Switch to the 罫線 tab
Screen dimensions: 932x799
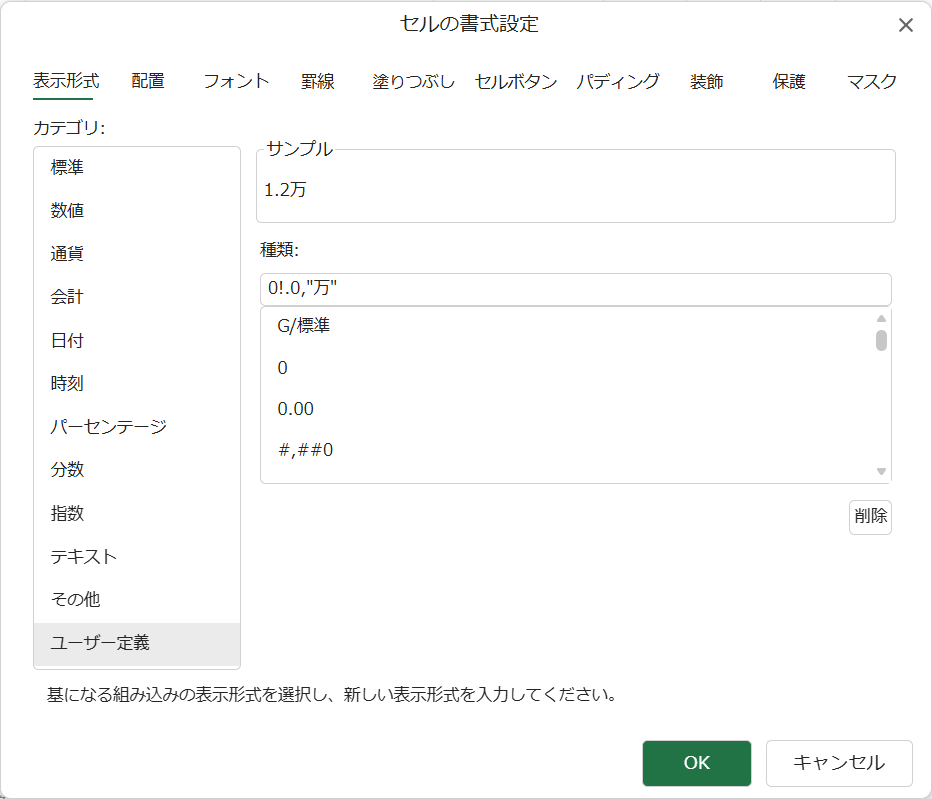(317, 81)
